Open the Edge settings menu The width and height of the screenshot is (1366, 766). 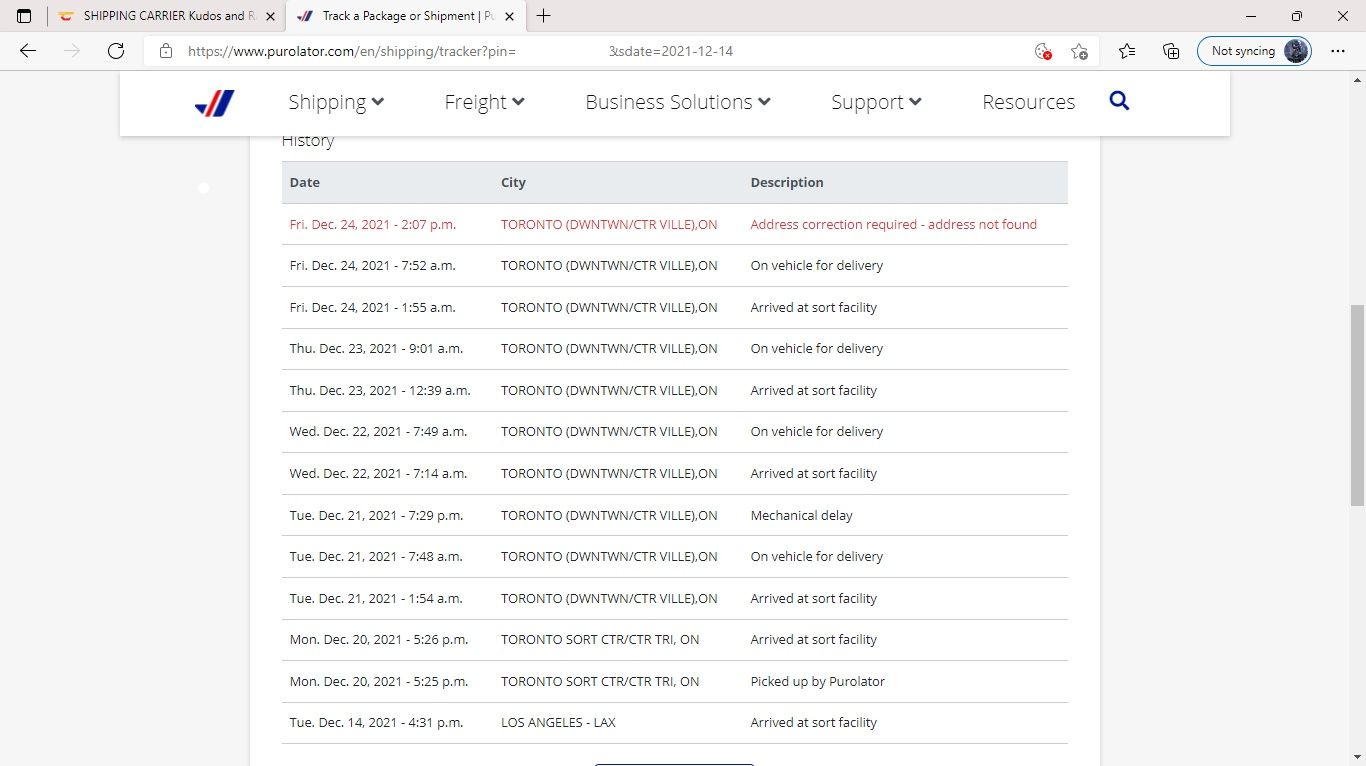(x=1338, y=51)
